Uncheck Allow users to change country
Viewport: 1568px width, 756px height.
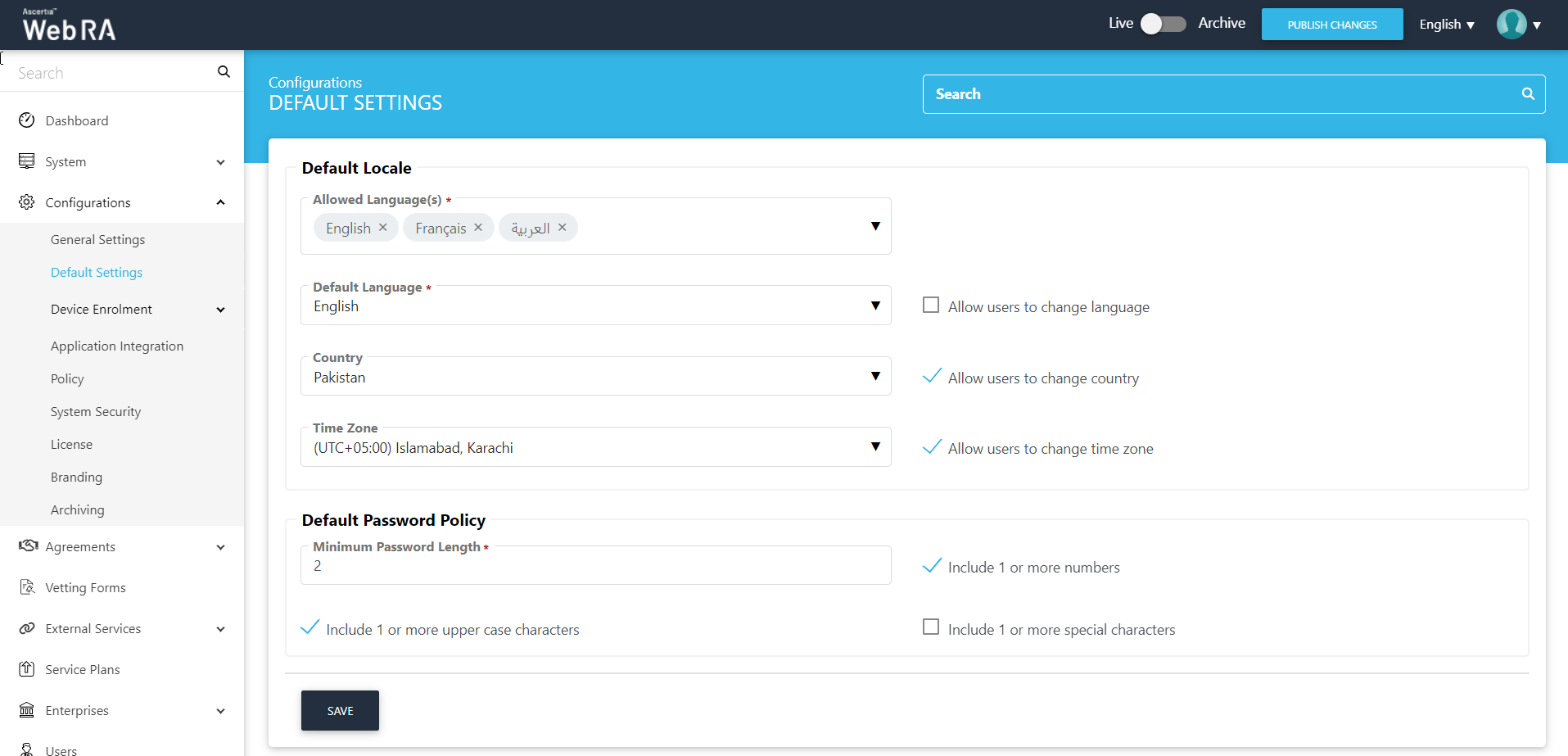pyautogui.click(x=932, y=376)
